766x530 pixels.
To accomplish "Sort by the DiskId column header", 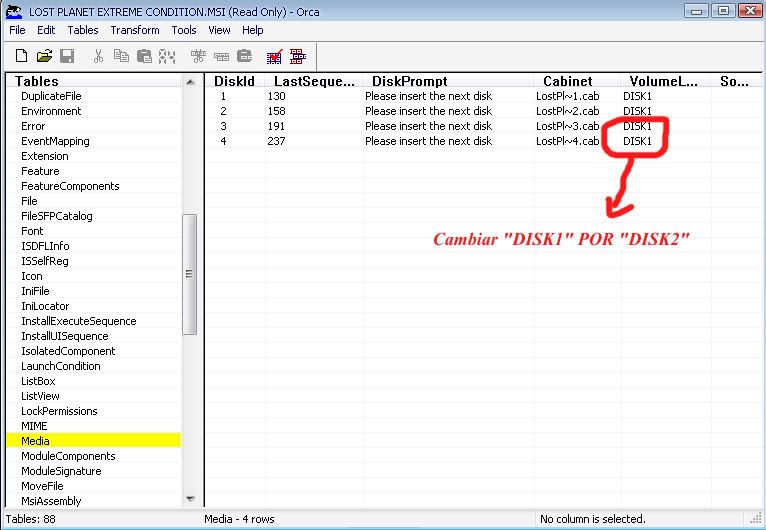I will (x=235, y=81).
